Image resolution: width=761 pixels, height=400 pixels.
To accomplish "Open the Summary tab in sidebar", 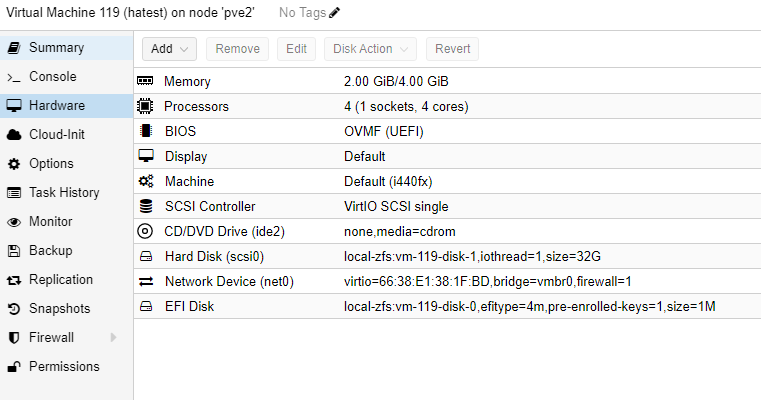I will click(66, 48).
